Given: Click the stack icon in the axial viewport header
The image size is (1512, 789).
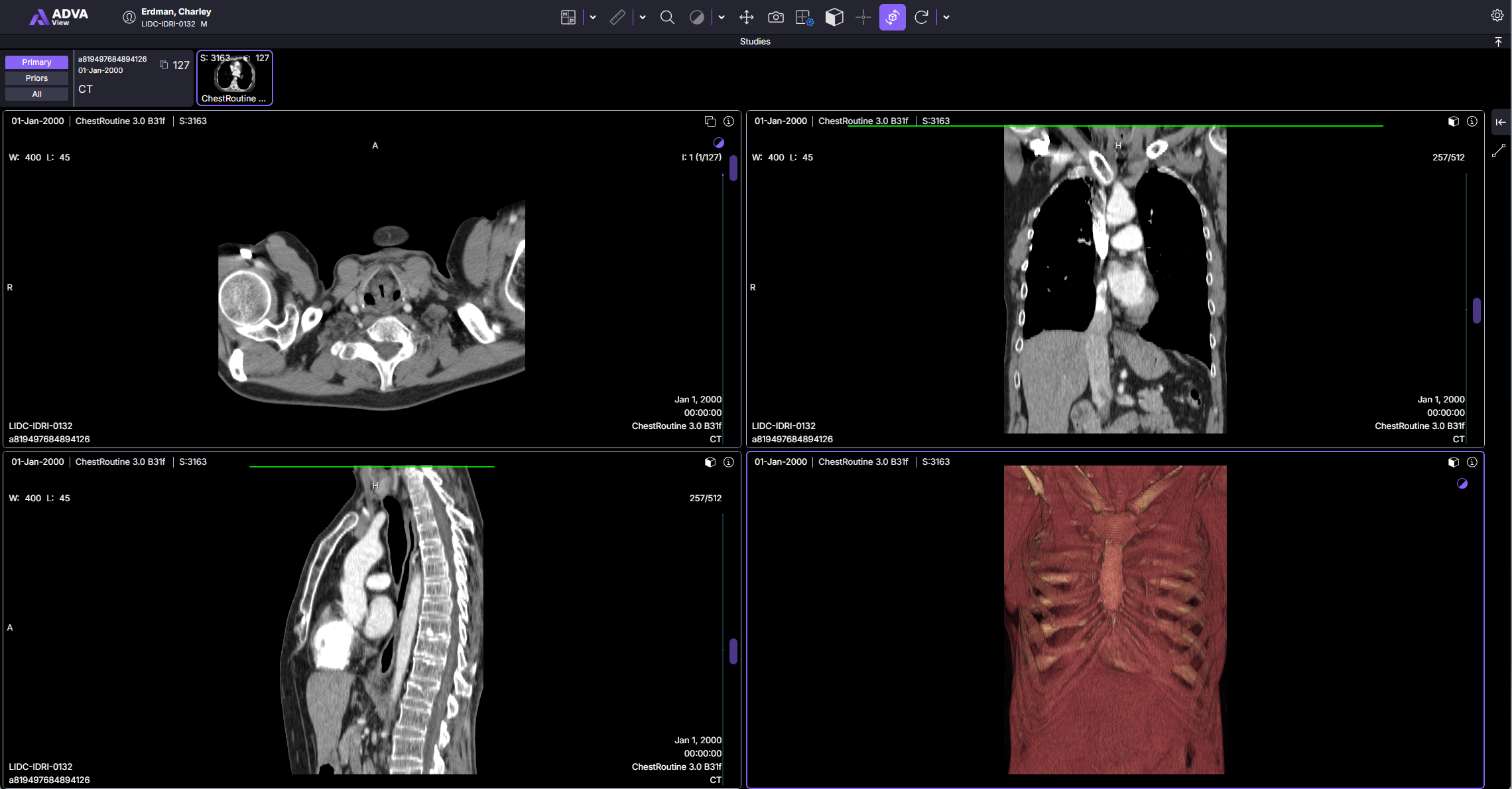Looking at the screenshot, I should point(710,121).
